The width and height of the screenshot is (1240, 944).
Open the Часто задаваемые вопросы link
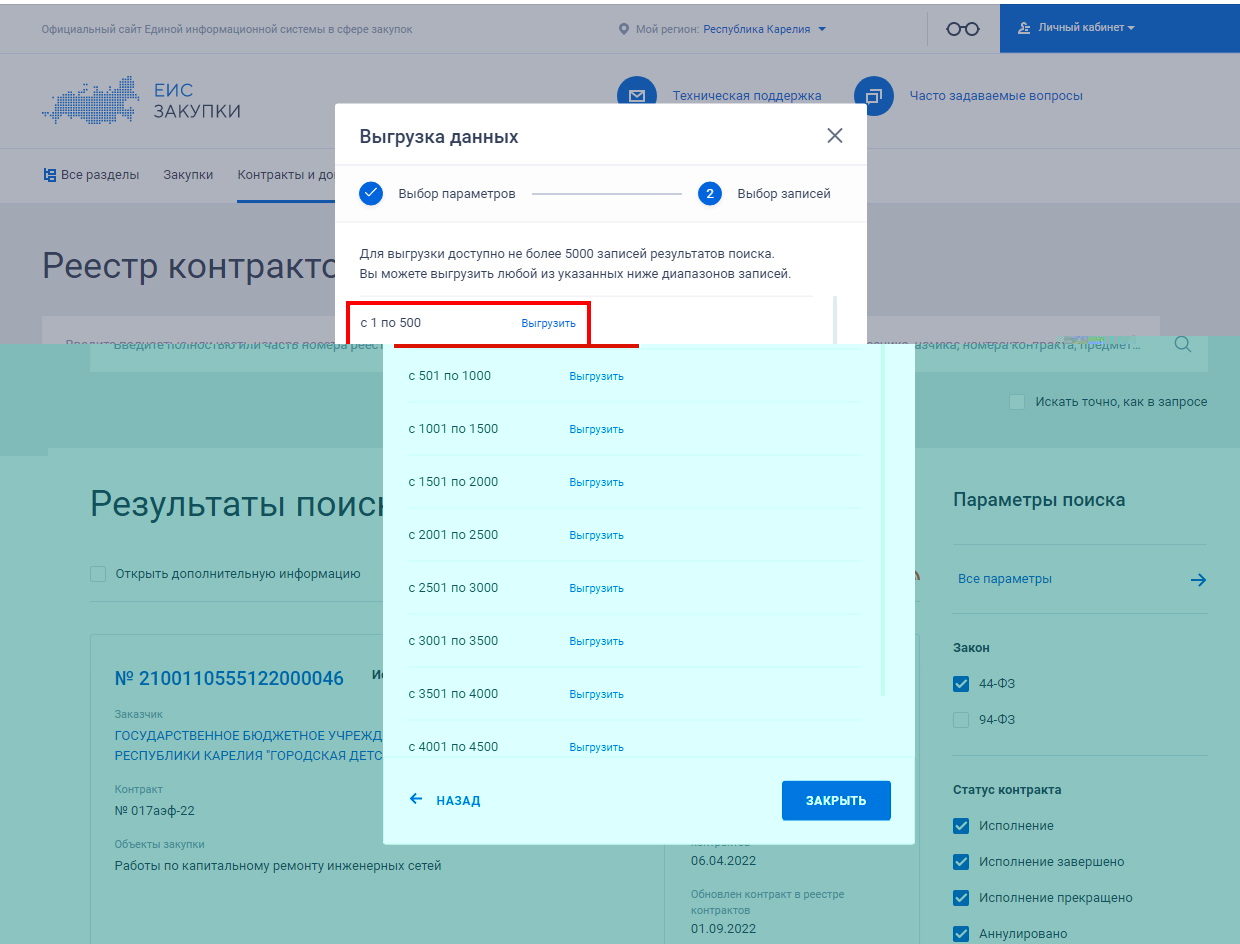tap(996, 96)
